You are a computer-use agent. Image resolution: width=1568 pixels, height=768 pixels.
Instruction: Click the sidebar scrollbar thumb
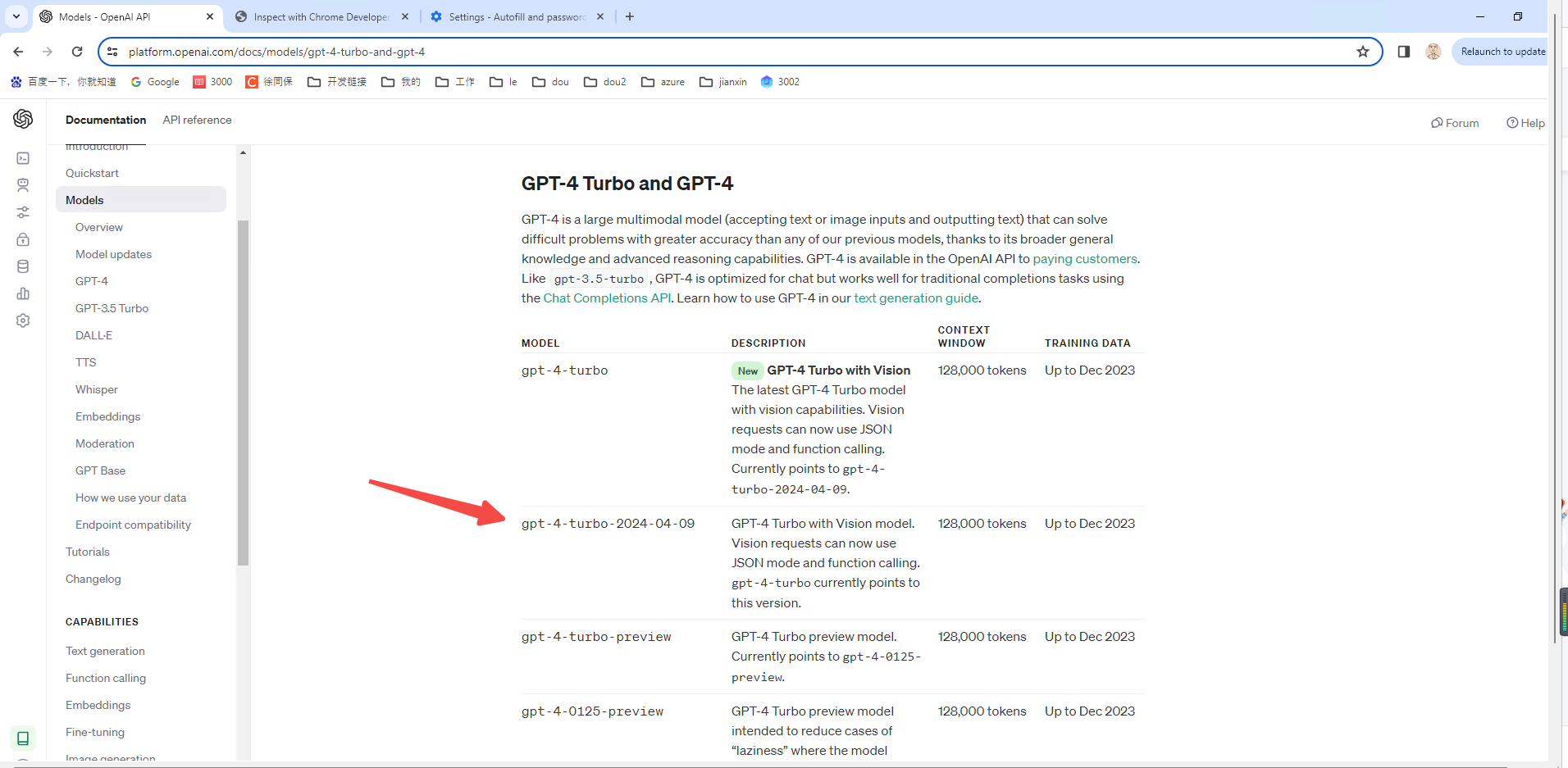coord(243,393)
